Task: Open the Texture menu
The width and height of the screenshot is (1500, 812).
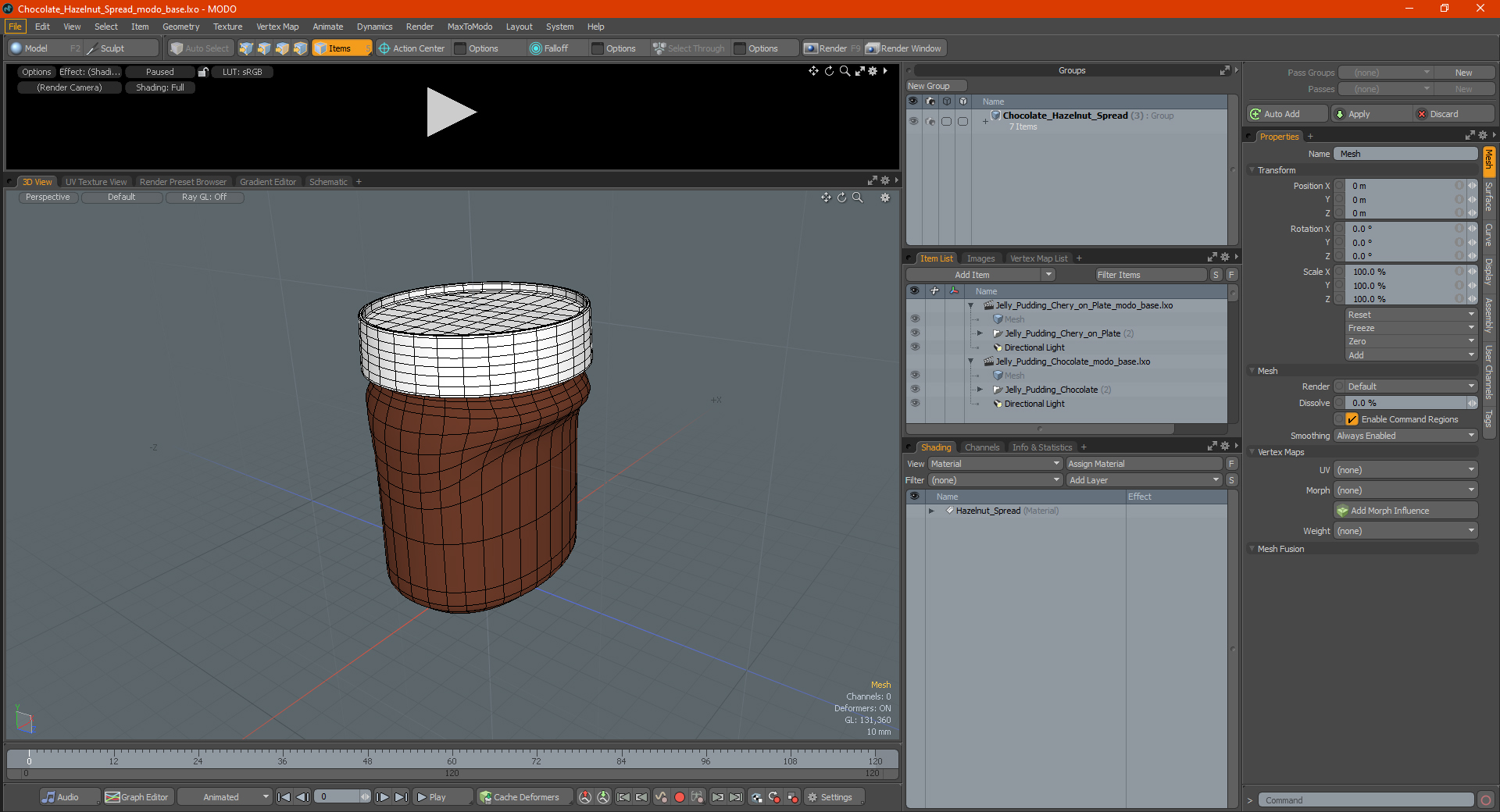Action: click(227, 27)
